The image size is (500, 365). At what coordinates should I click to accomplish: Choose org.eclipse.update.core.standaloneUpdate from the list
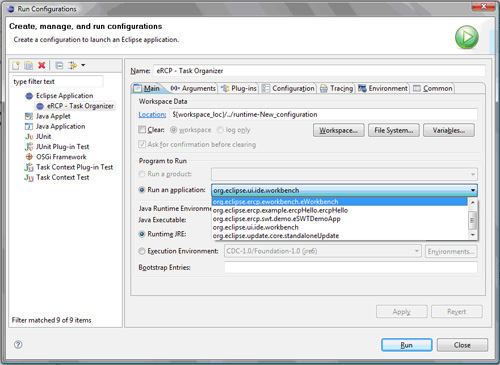[x=339, y=236]
